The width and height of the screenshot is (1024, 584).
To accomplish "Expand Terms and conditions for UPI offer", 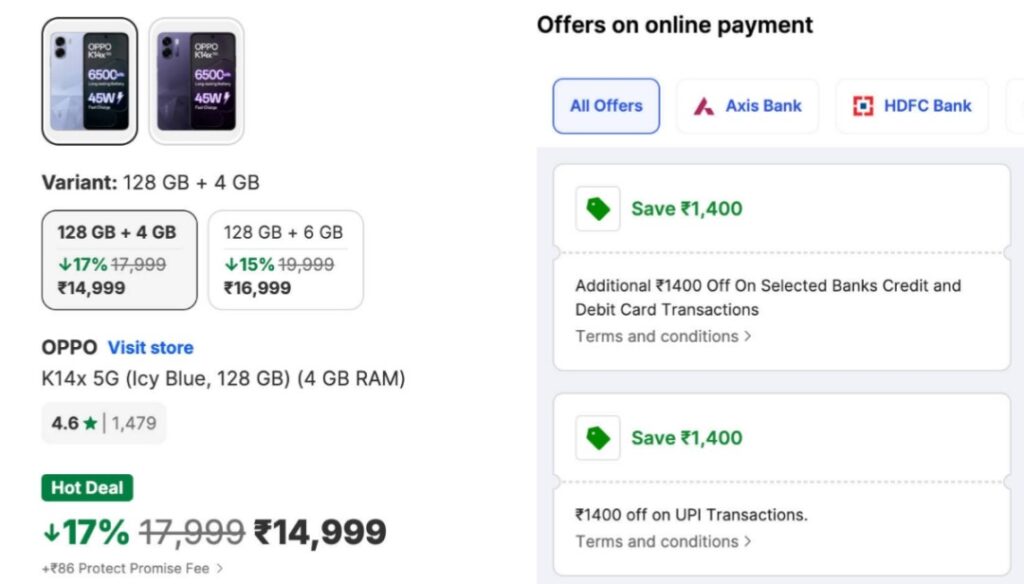I will click(x=663, y=541).
